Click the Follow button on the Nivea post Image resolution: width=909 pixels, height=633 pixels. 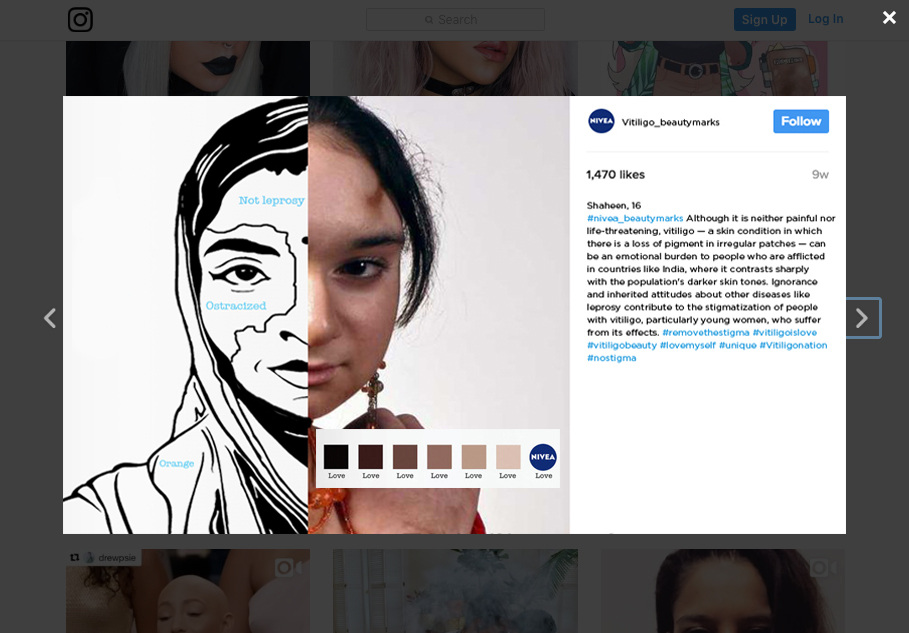(x=800, y=121)
